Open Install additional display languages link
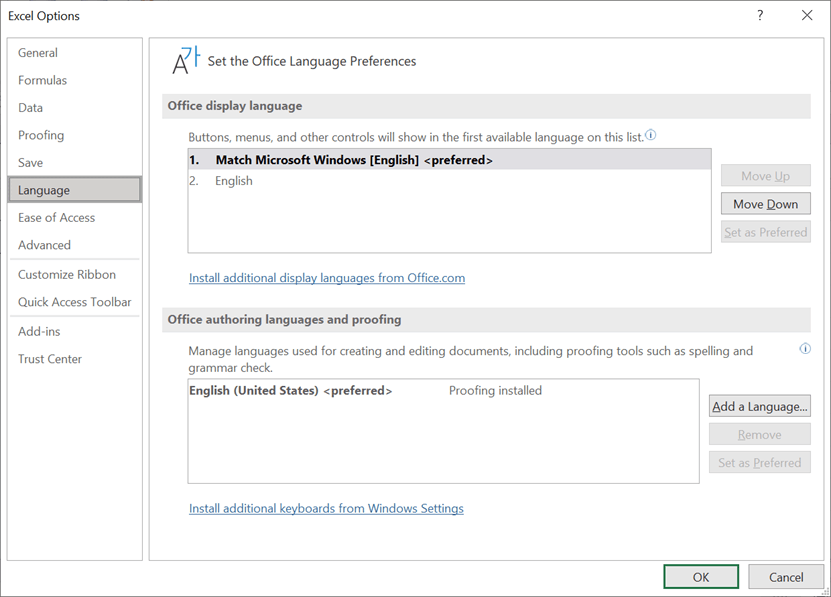This screenshot has height=597, width=831. pos(327,278)
